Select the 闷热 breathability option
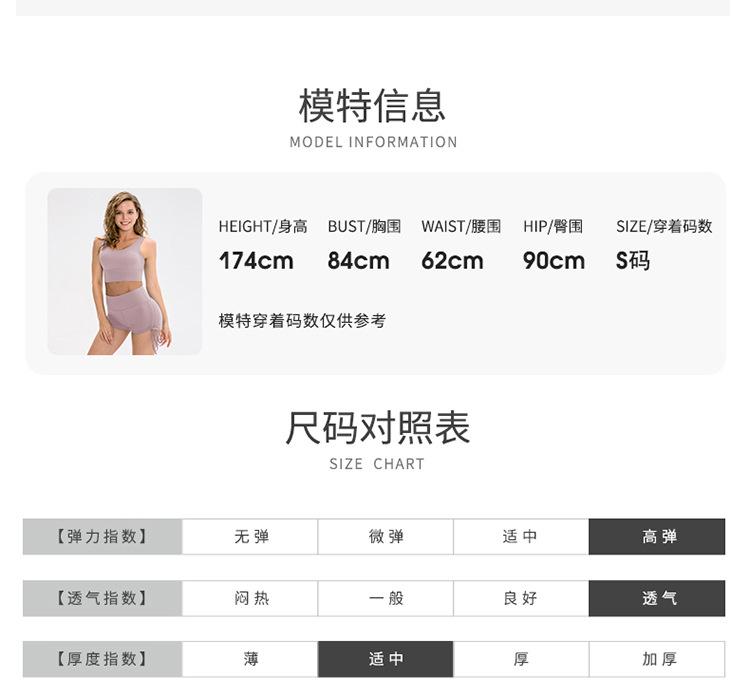 pos(251,598)
